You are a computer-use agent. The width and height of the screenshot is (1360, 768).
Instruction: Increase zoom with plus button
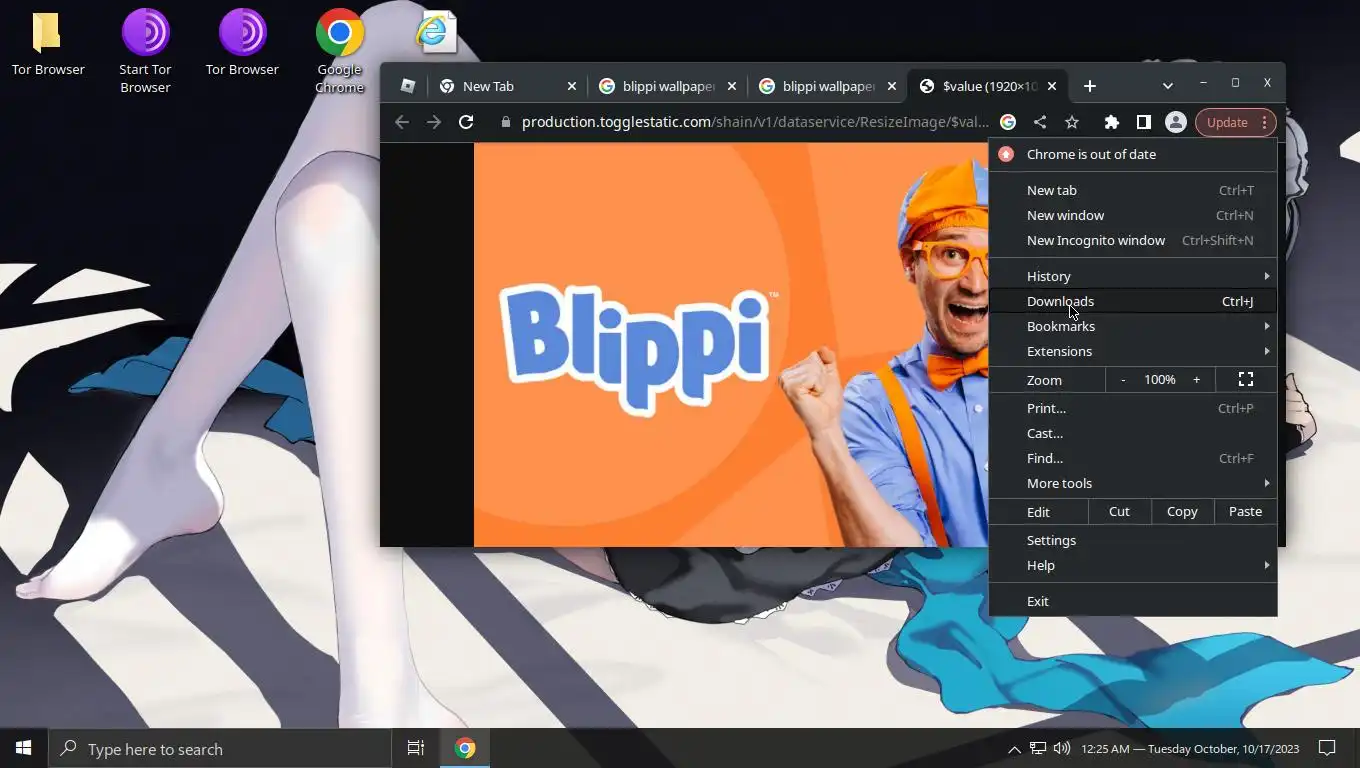point(1196,380)
